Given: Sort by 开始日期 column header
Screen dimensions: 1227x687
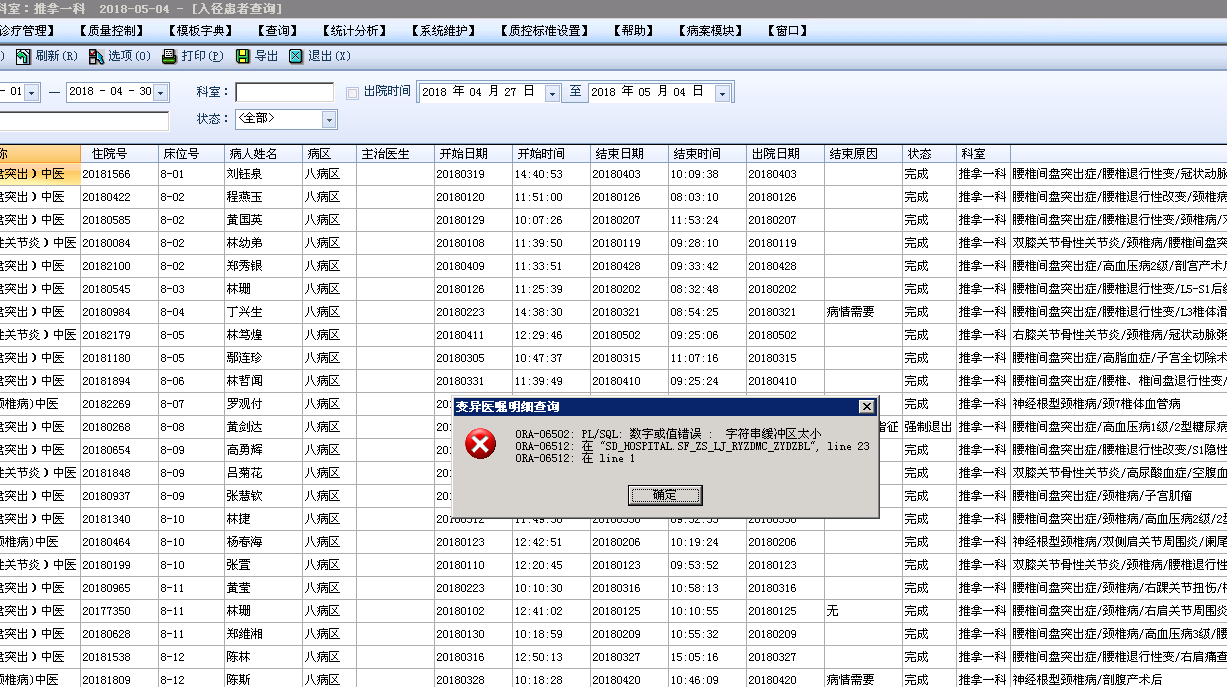Looking at the screenshot, I should pyautogui.click(x=473, y=154).
